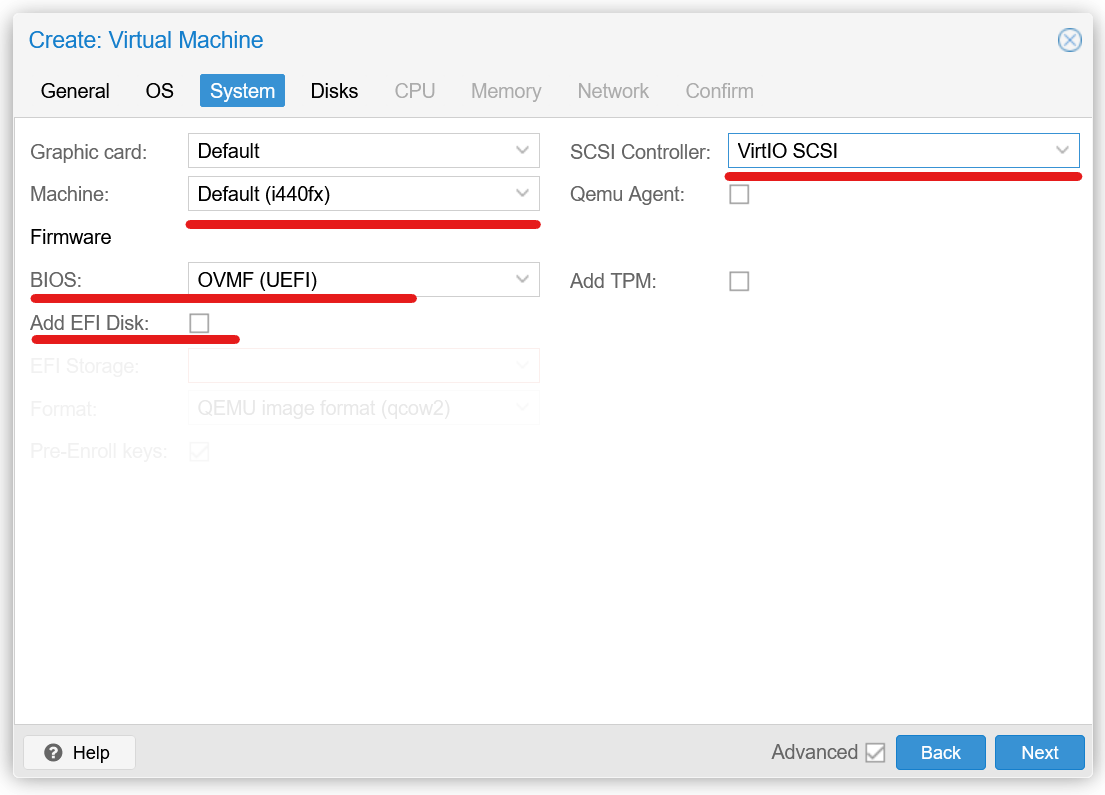The height and width of the screenshot is (795, 1105).
Task: Switch to the OS tab
Action: pyautogui.click(x=159, y=91)
